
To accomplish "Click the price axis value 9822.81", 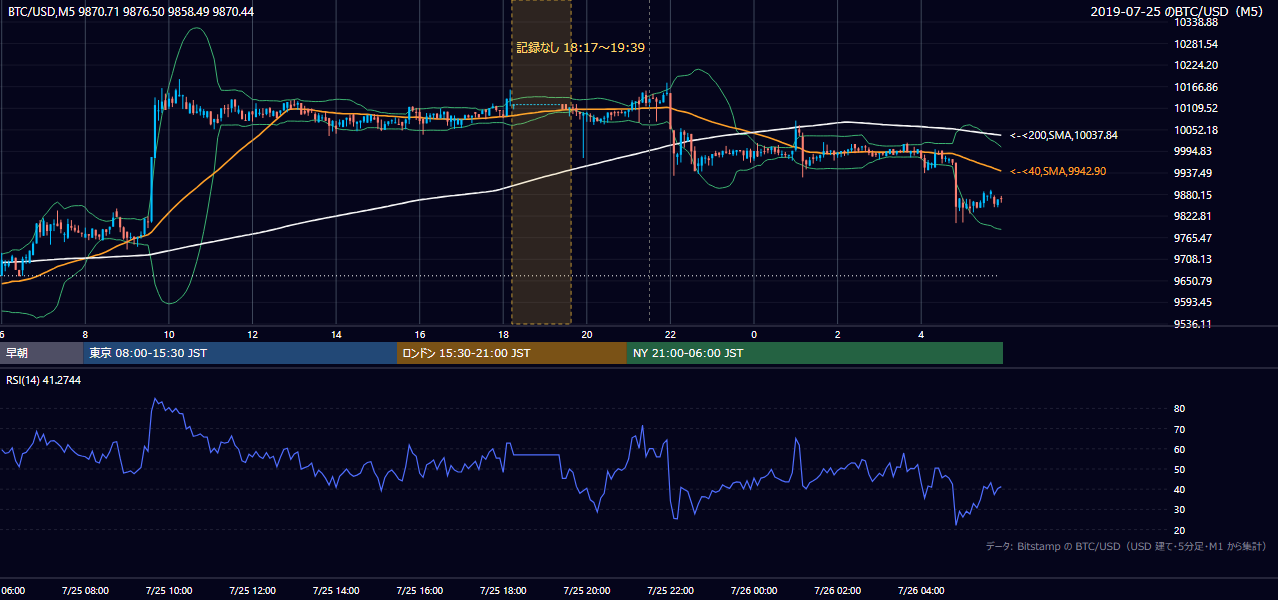I will click(x=1195, y=216).
